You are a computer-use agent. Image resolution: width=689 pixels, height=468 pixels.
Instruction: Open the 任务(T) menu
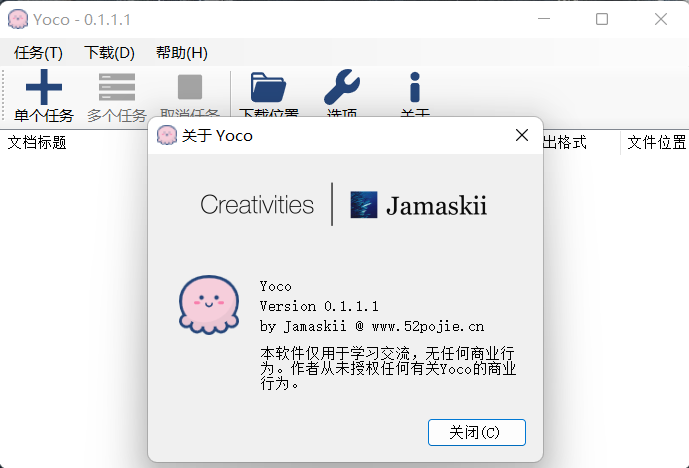click(38, 53)
